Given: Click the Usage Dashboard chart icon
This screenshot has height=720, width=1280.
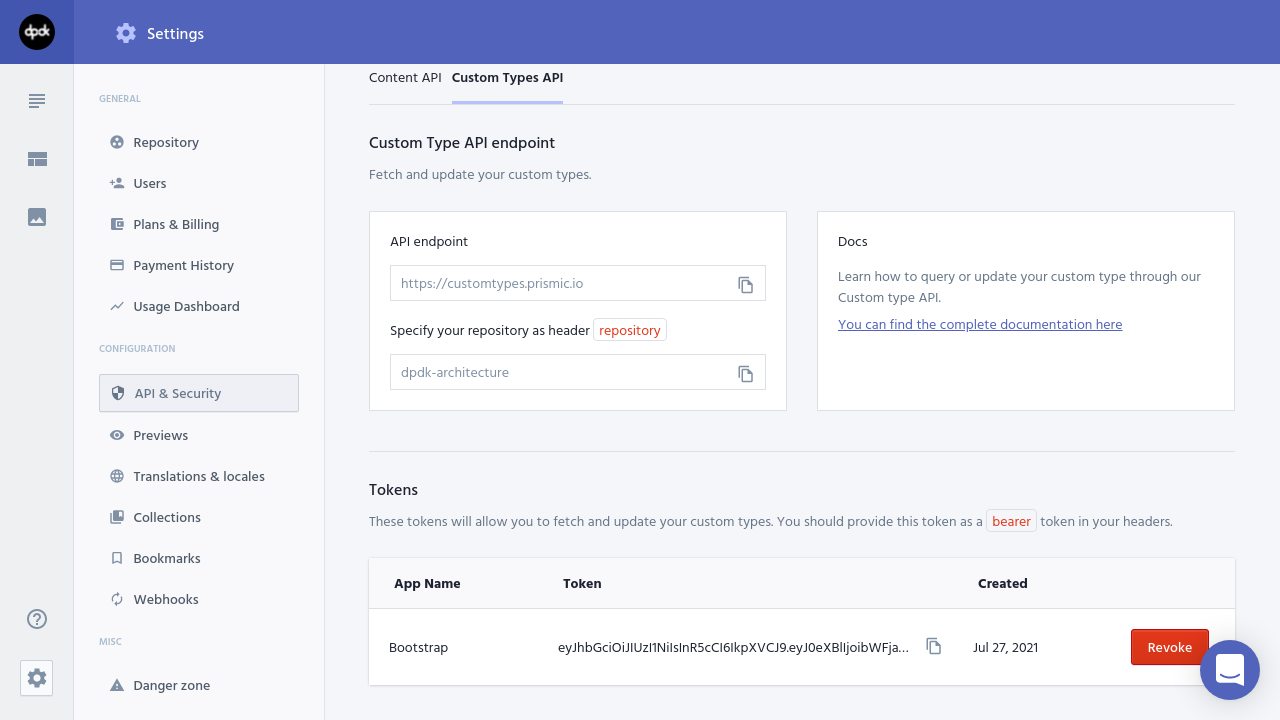Looking at the screenshot, I should (117, 306).
